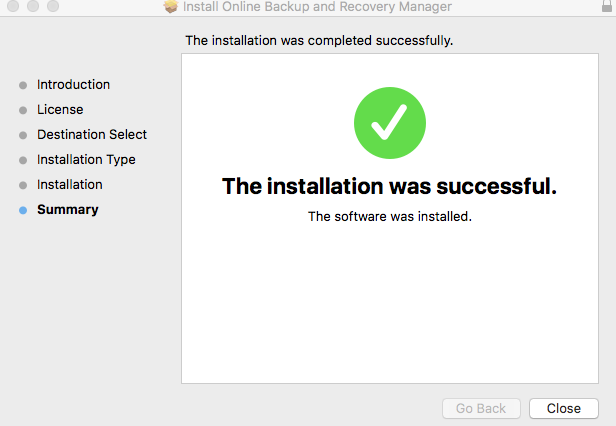
Task: Click the first gray window control button
Action: [13, 6]
